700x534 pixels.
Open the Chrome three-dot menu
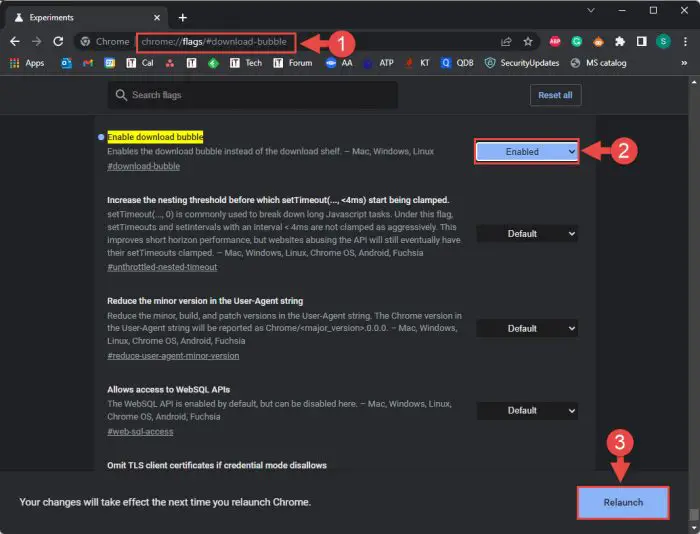[x=685, y=42]
